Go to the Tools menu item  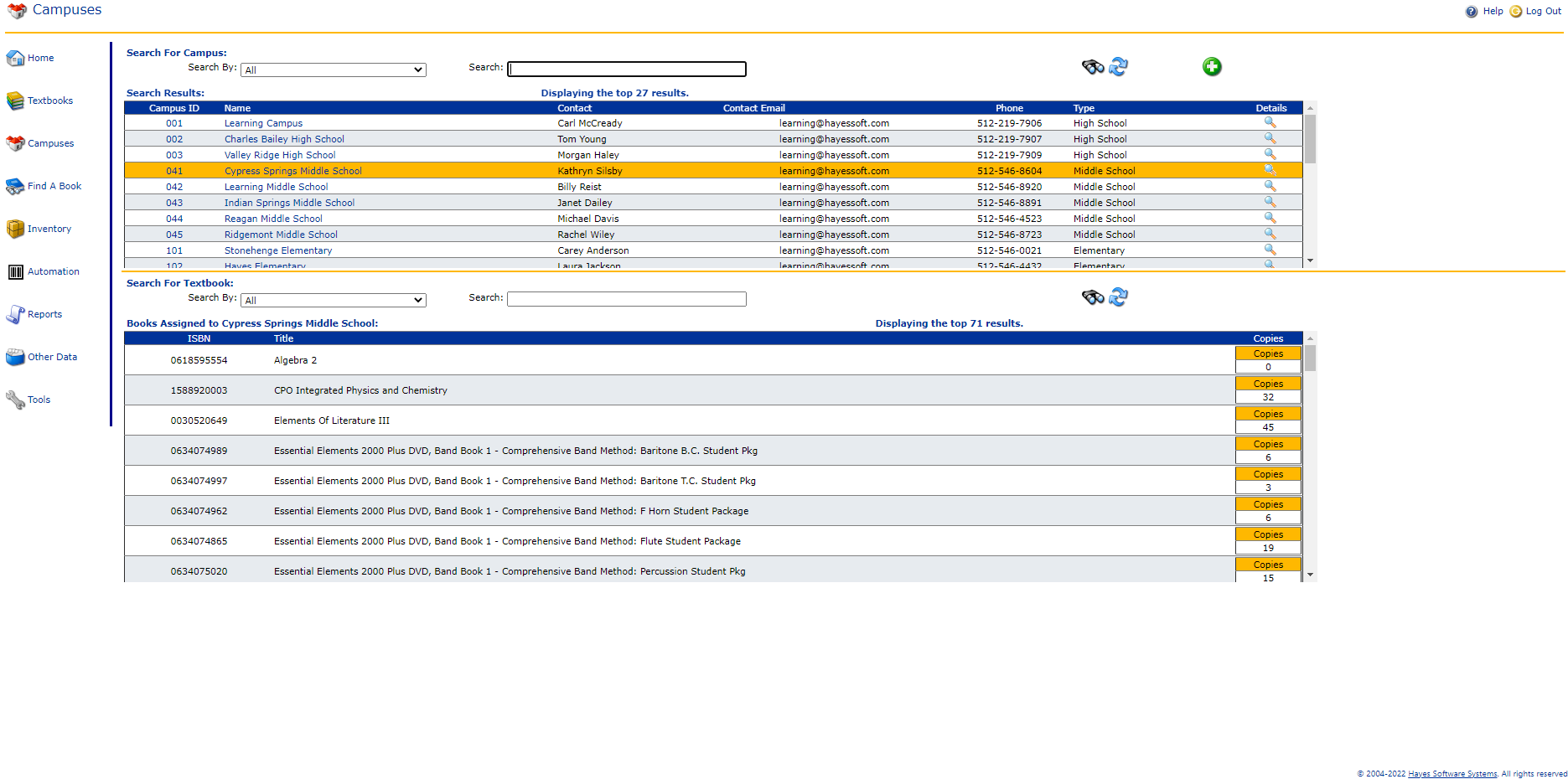click(39, 400)
